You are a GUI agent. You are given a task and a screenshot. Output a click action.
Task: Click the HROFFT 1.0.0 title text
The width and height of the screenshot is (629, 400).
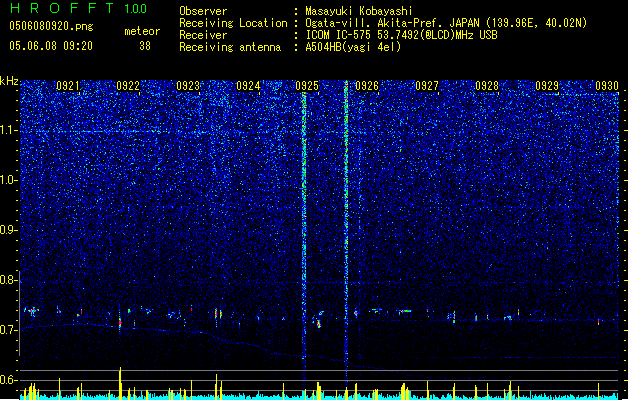pyautogui.click(x=79, y=8)
